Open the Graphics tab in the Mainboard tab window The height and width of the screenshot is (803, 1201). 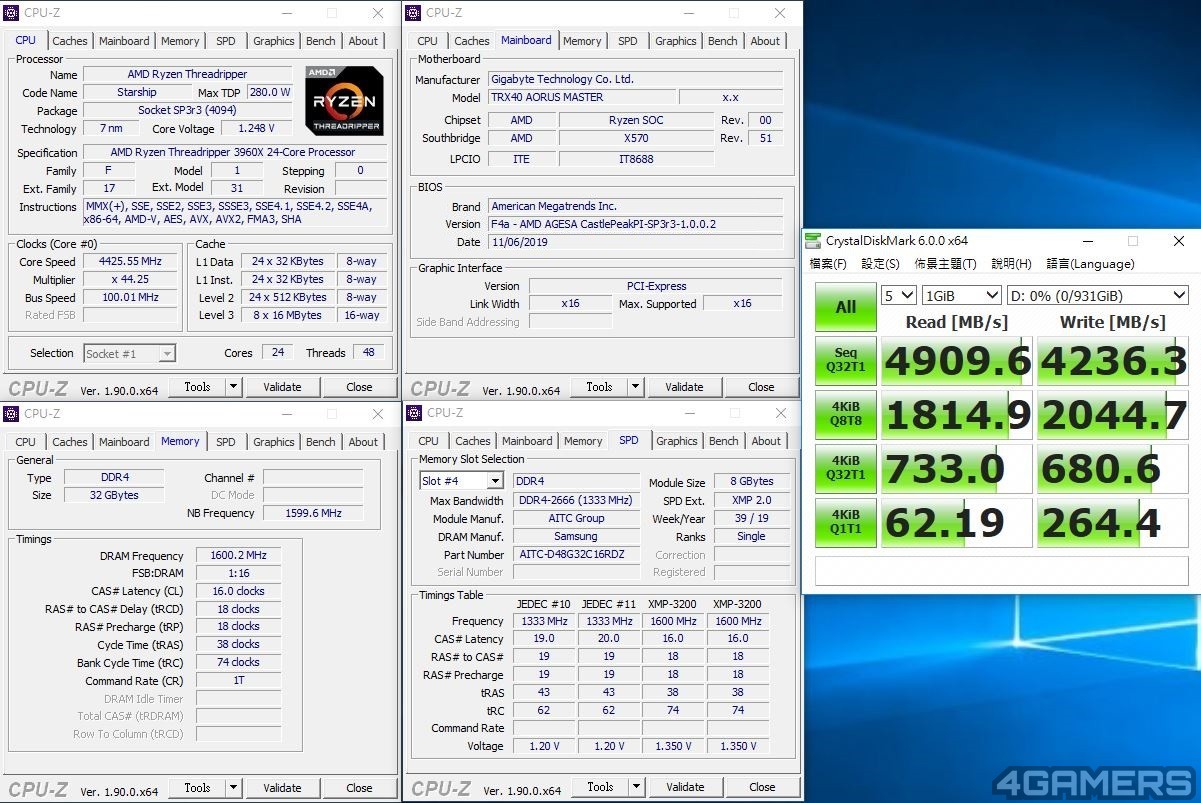676,41
